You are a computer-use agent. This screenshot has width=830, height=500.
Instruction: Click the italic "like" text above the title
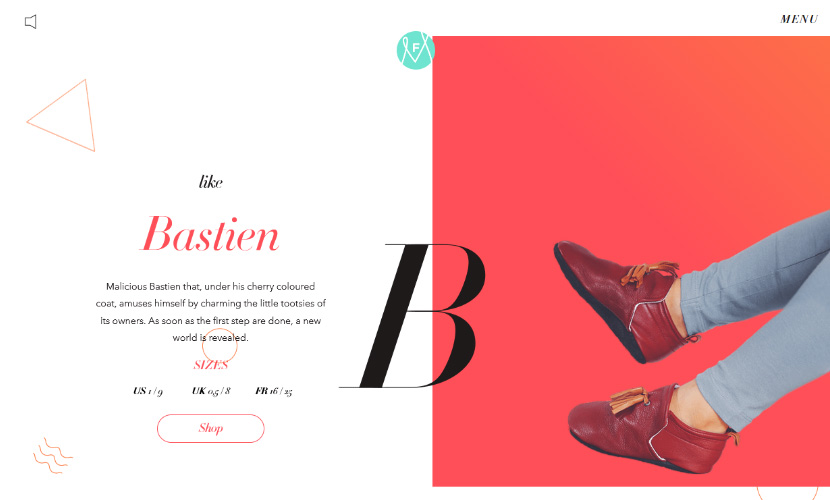211,182
